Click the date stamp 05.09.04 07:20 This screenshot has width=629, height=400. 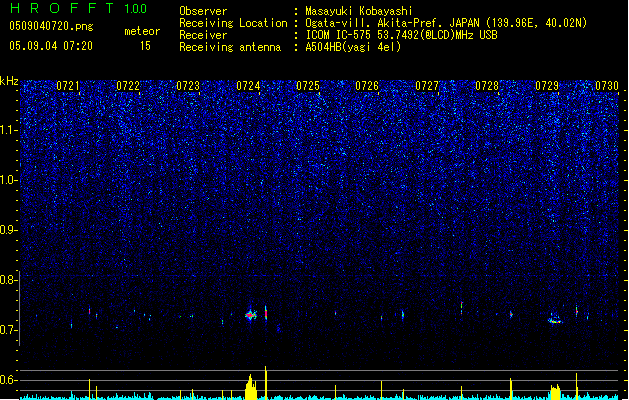51,46
